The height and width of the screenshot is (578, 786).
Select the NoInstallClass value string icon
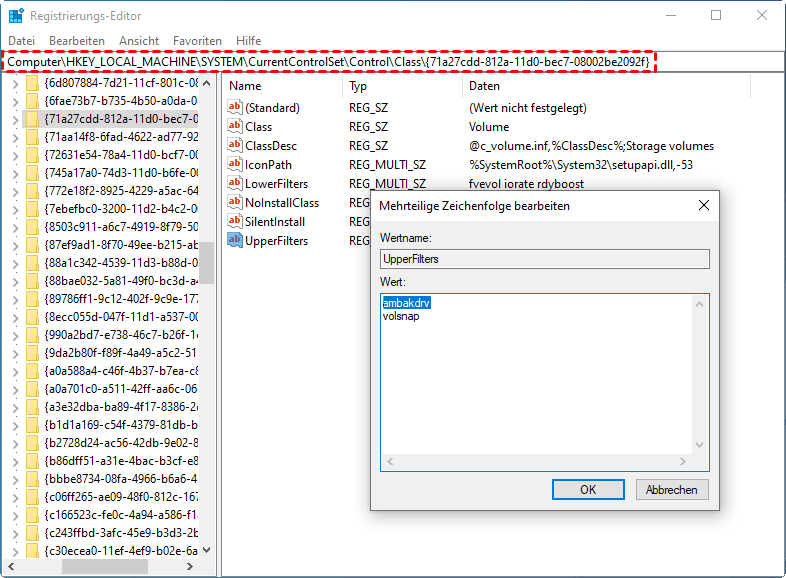tap(235, 203)
